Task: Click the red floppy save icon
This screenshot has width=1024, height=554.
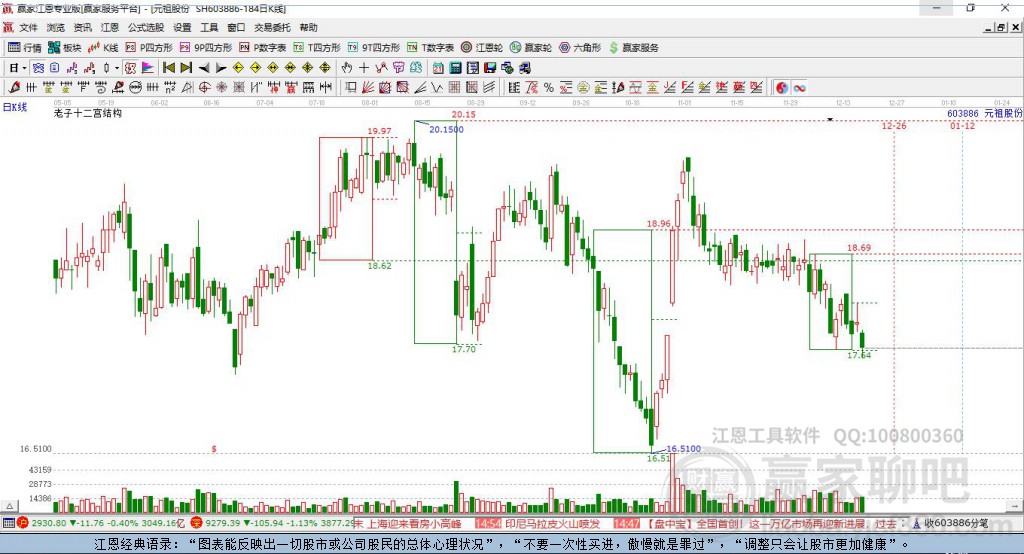Action: [490, 68]
